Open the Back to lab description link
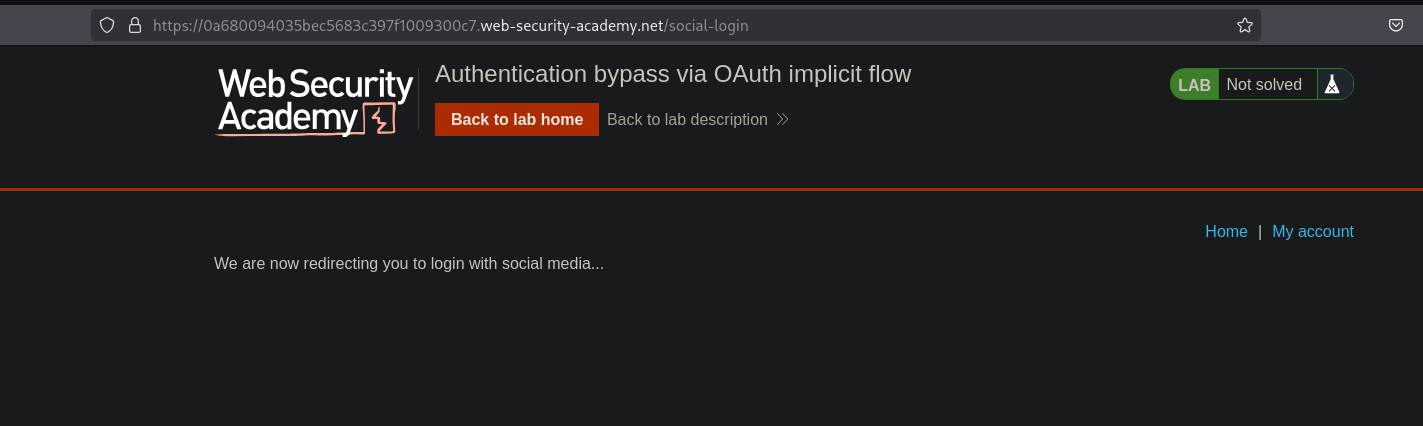The image size is (1423, 426). tap(687, 120)
